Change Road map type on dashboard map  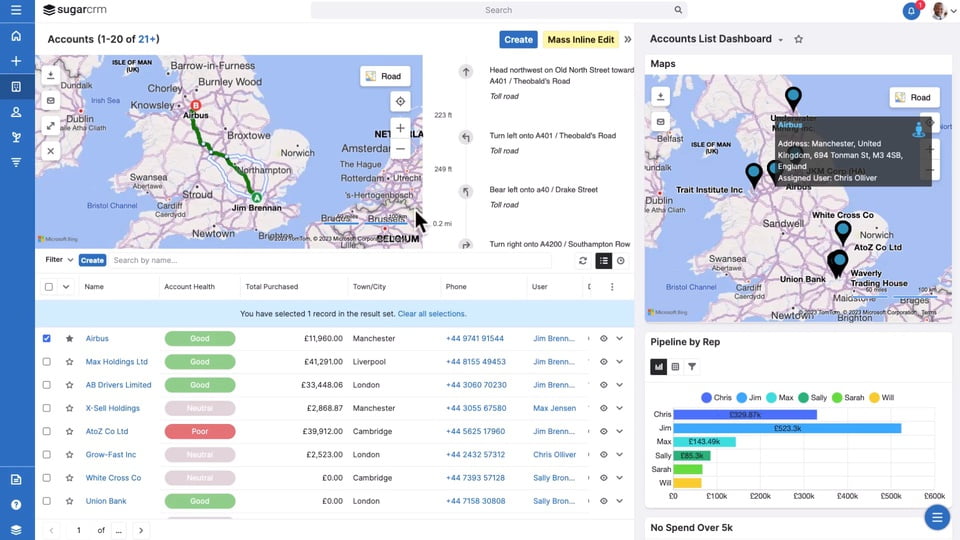pos(914,97)
